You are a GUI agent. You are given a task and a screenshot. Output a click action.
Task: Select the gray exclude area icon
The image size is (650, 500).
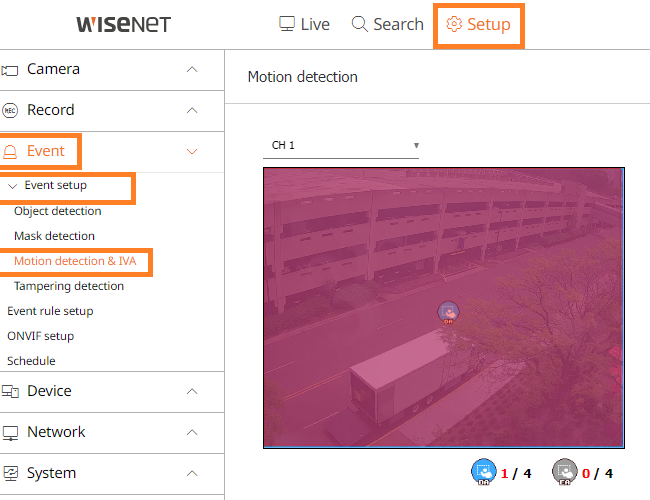coord(565,472)
